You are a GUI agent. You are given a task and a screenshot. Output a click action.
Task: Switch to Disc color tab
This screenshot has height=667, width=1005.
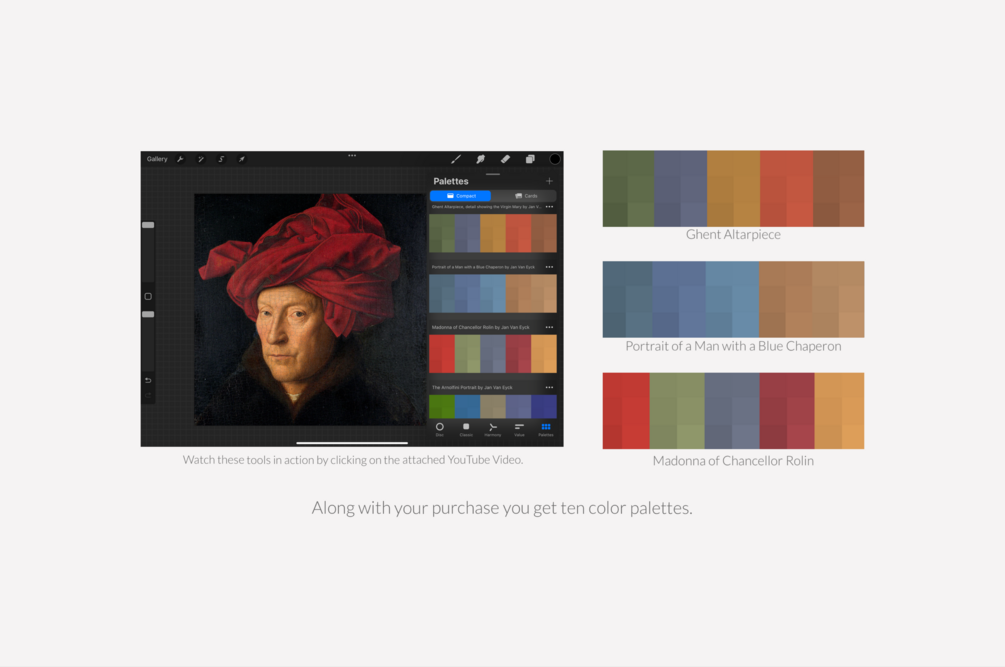tap(440, 429)
